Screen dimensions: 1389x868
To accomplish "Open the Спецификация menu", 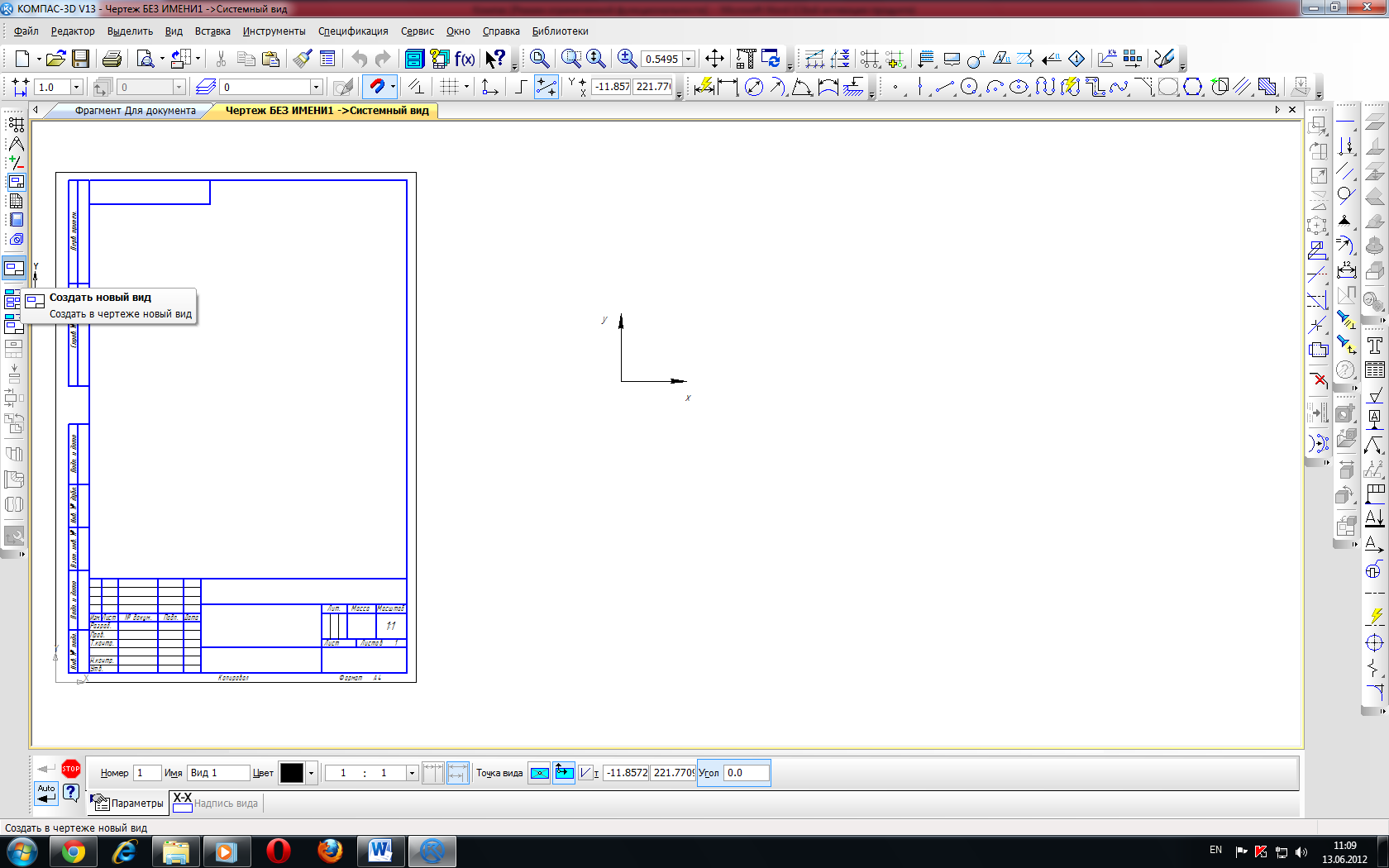I will point(353,31).
